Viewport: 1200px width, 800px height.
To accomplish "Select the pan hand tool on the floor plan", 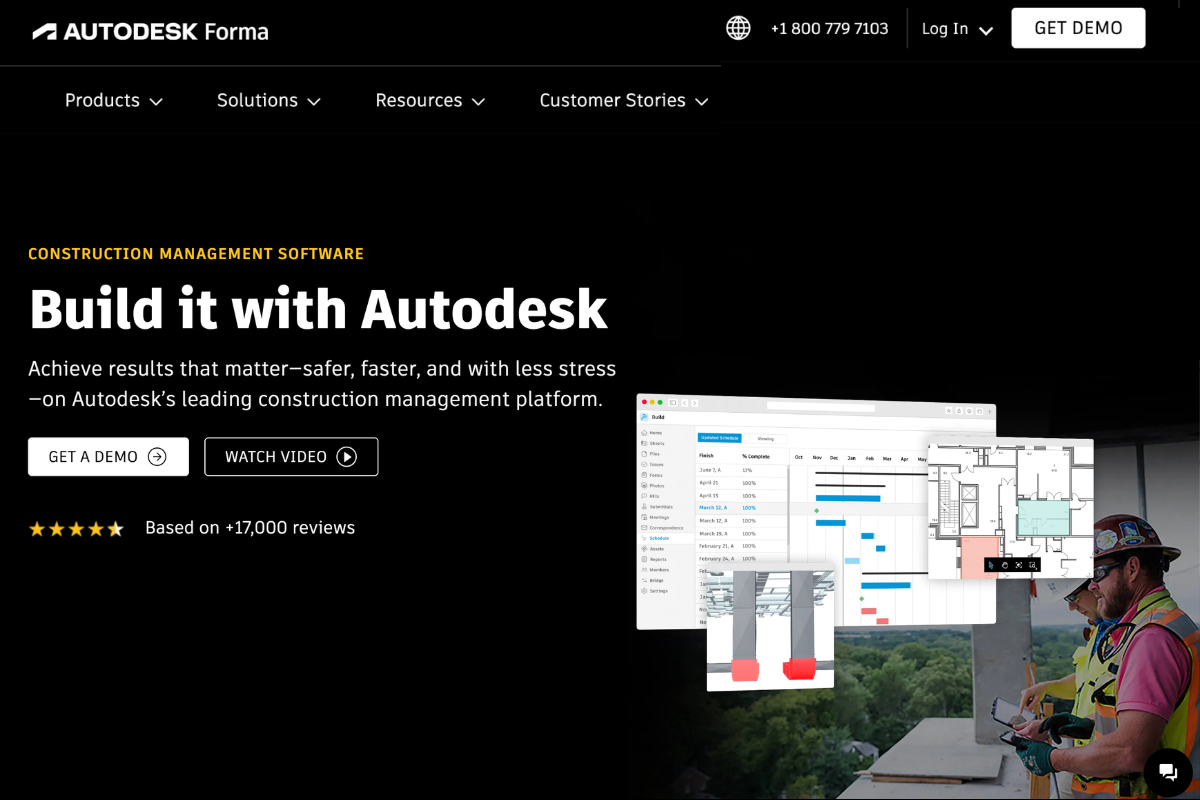I will pyautogui.click(x=1005, y=565).
